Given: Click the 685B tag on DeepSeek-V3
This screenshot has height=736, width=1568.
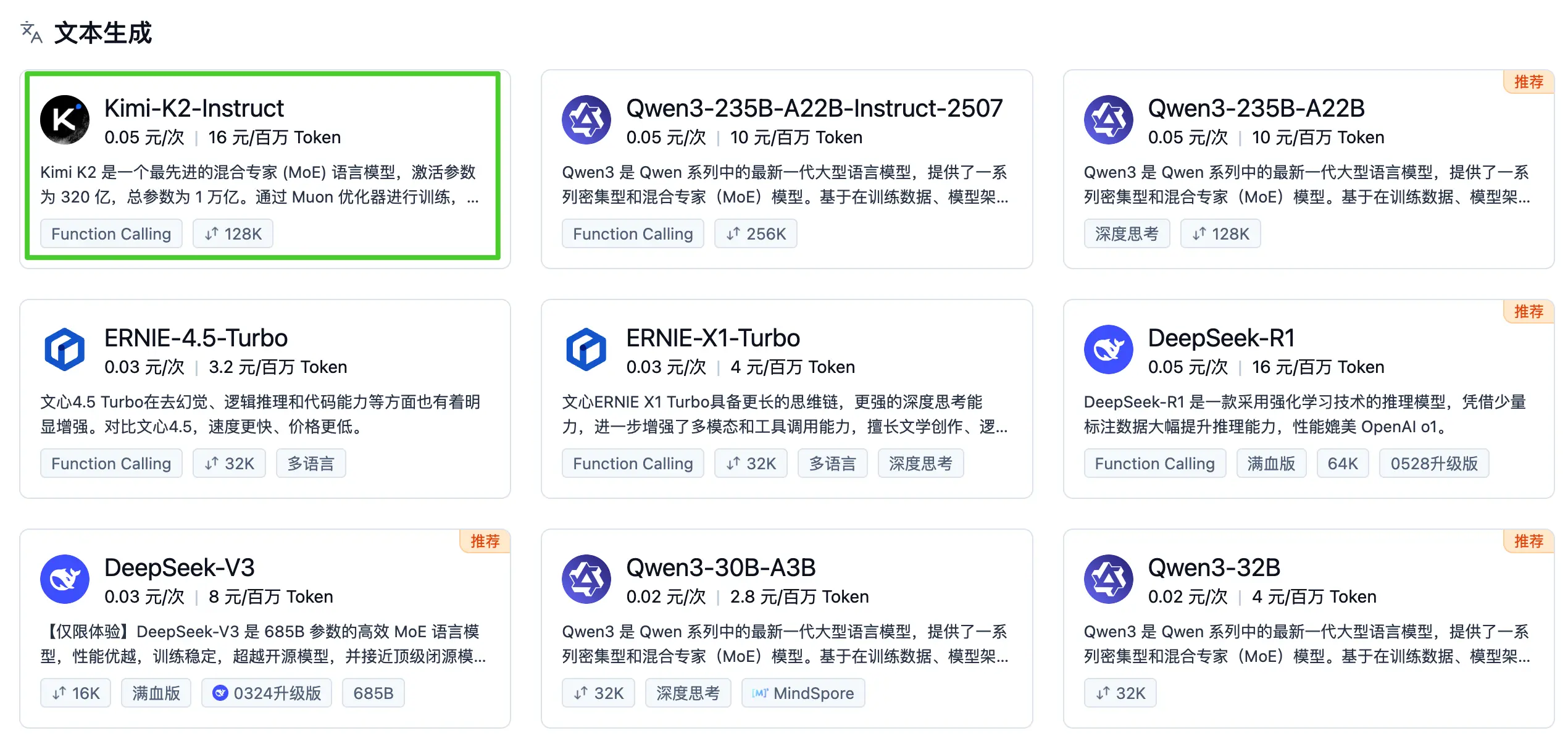Looking at the screenshot, I should (373, 693).
